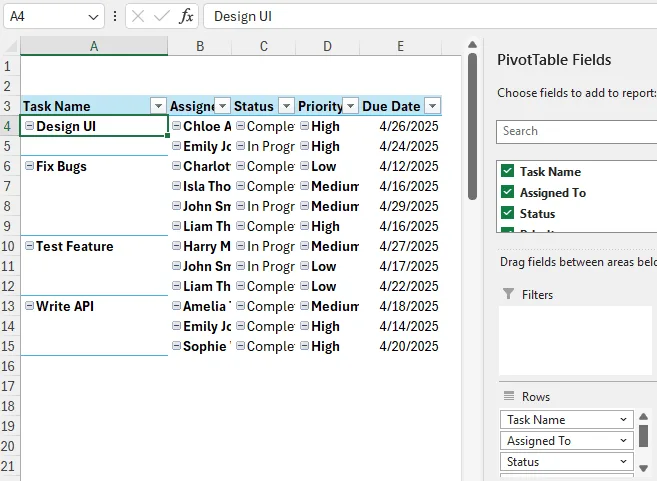The height and width of the screenshot is (481, 657).
Task: Click the Name Box showing A4
Action: (54, 16)
